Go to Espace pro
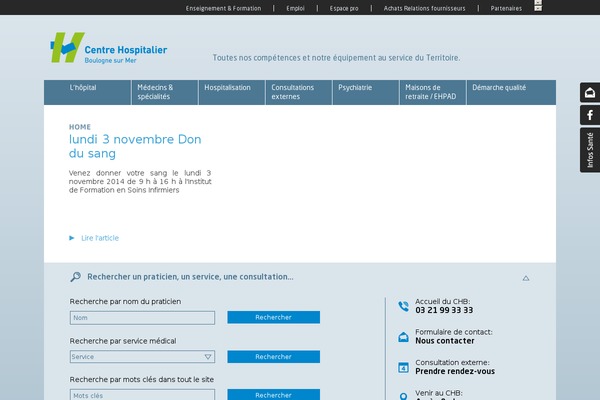Screen dimensions: 600x400 click(x=344, y=8)
